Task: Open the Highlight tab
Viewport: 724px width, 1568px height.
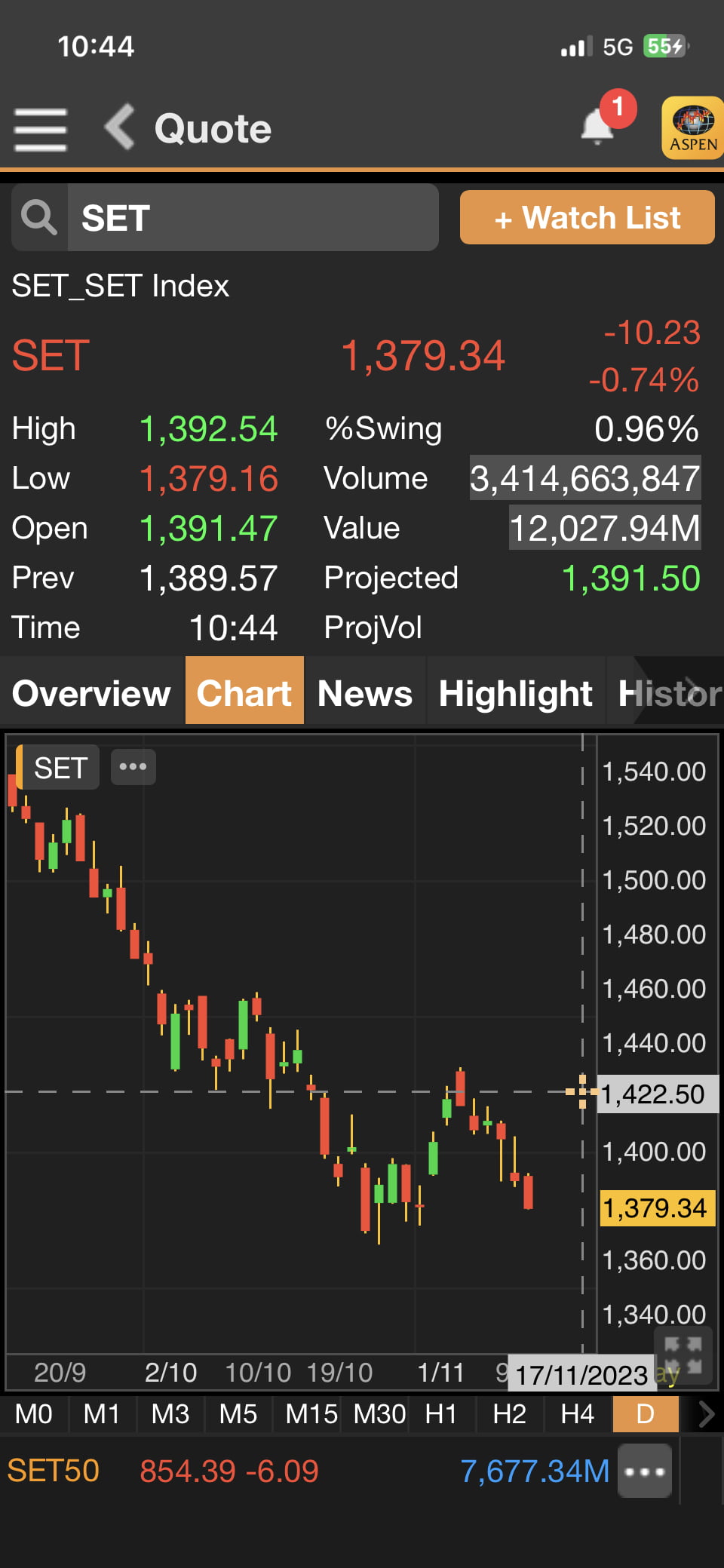Action: 516,692
